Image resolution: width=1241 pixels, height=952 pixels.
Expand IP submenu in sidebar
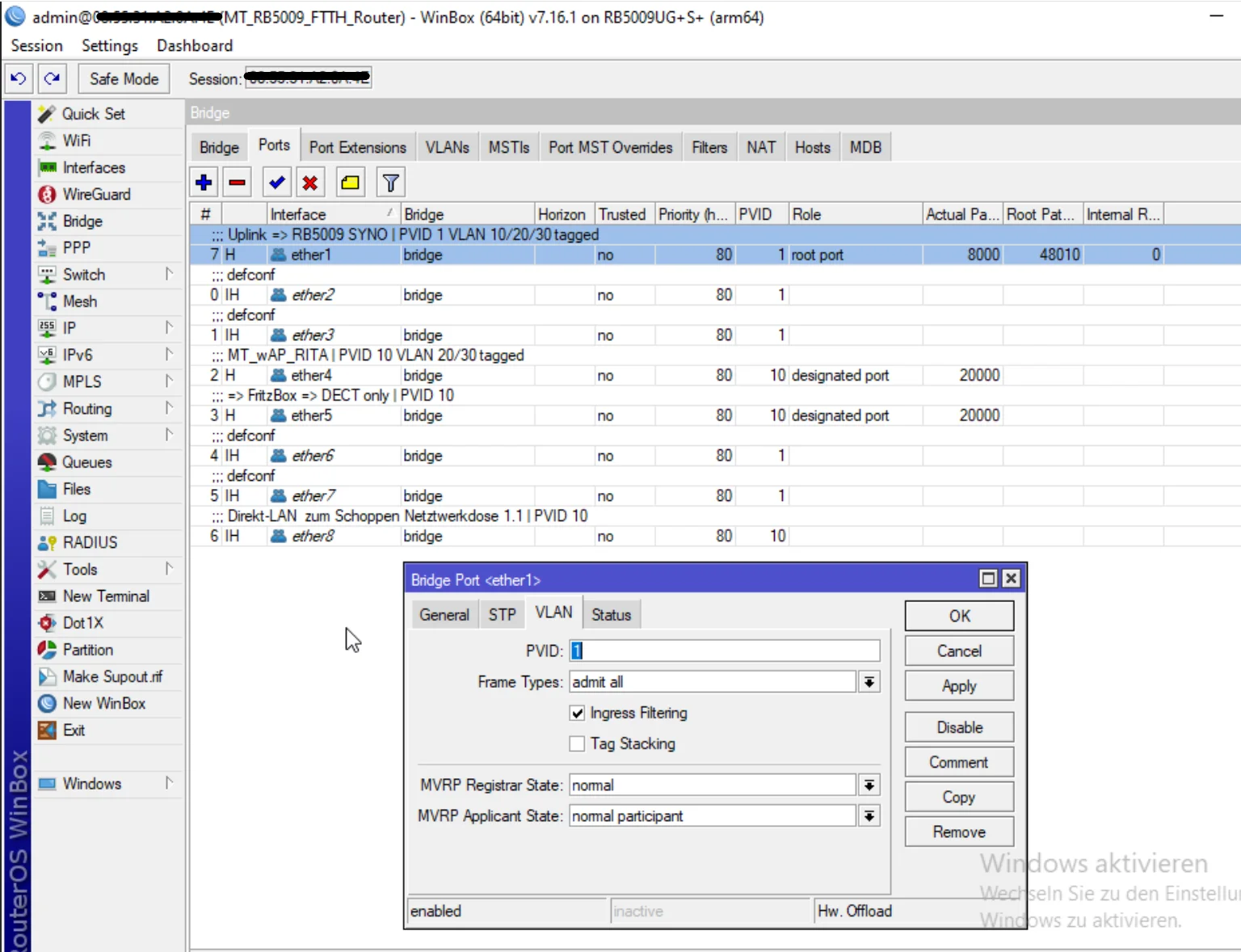coord(169,327)
